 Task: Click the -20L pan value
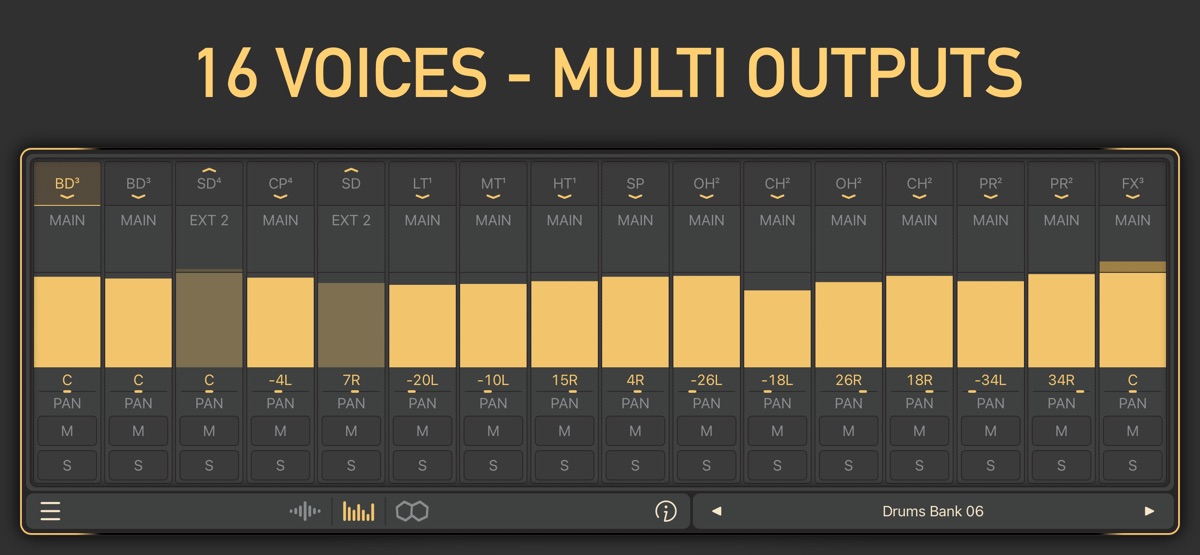[x=422, y=380]
